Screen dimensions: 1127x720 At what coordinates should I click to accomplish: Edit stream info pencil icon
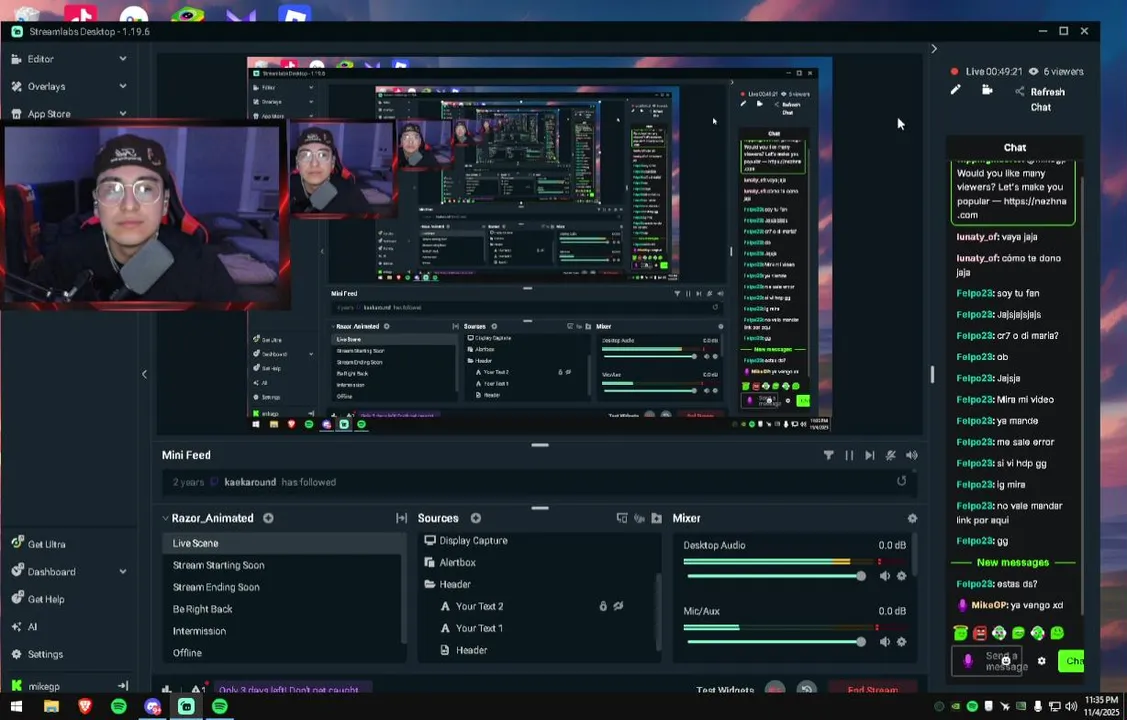[955, 90]
